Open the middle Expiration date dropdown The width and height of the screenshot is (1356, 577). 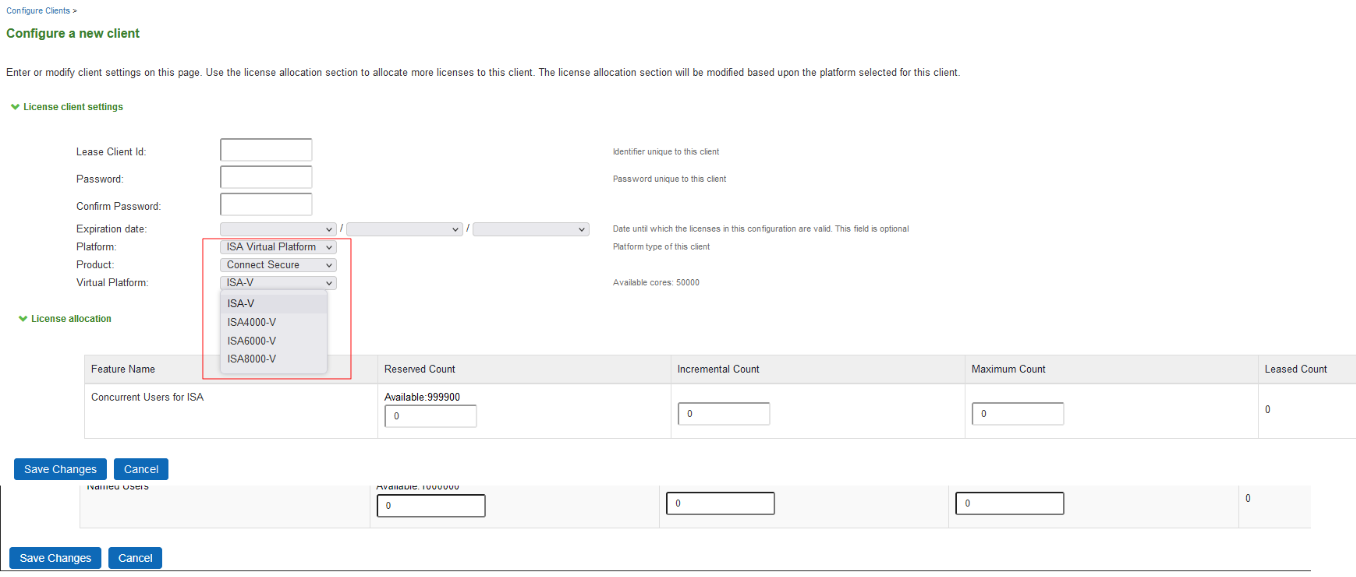click(x=405, y=229)
